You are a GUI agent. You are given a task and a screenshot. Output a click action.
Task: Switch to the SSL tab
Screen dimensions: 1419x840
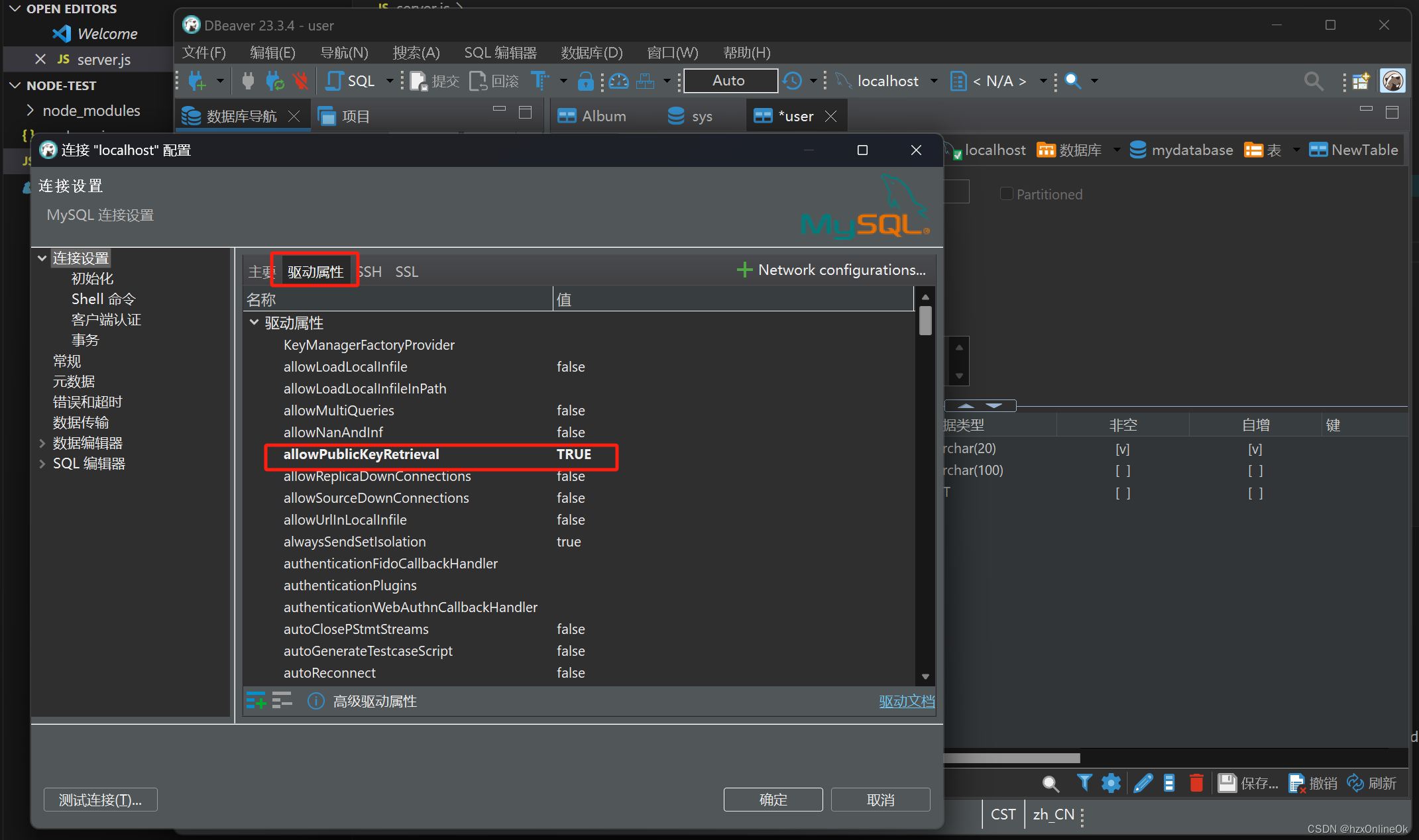407,272
